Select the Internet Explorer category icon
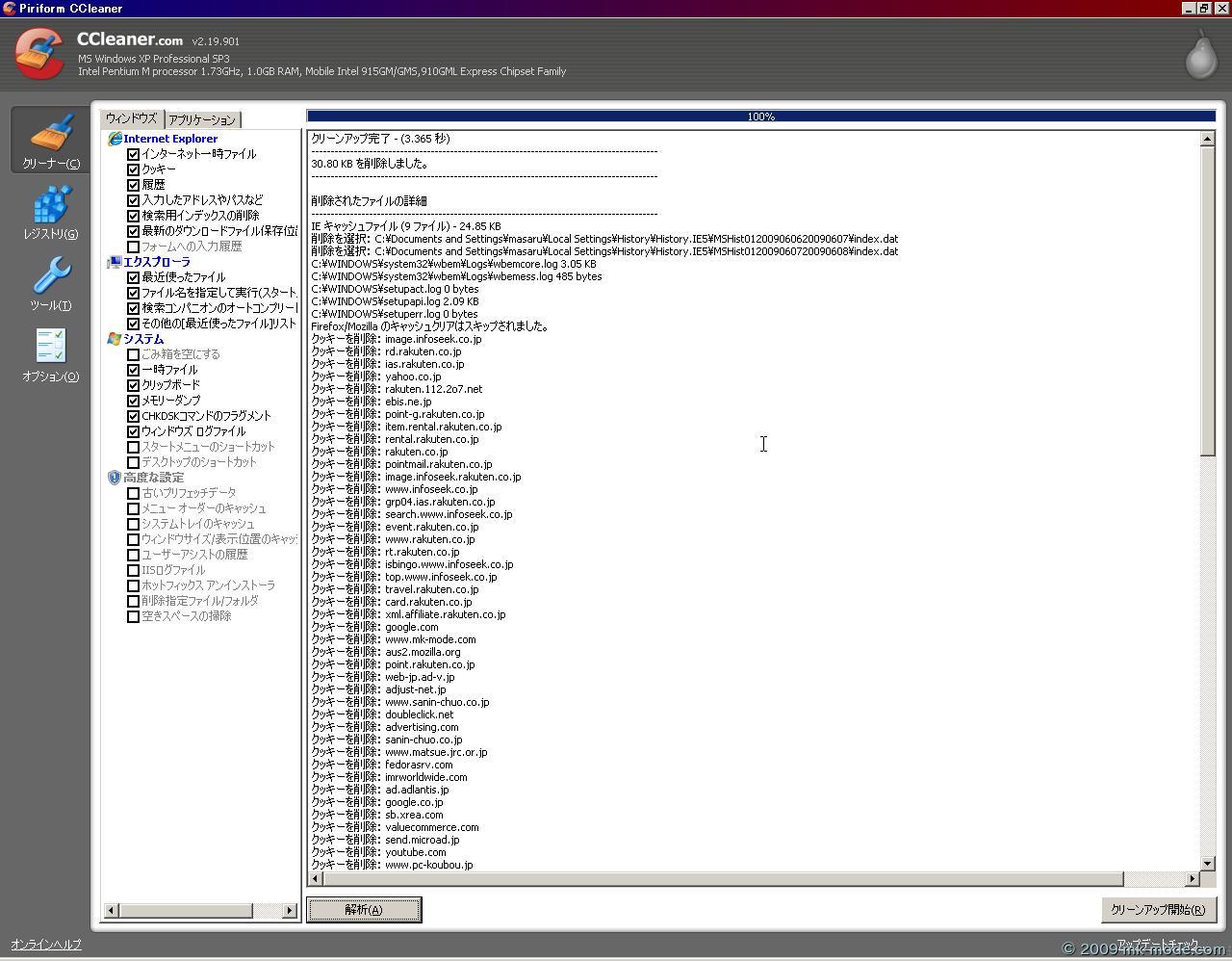This screenshot has height=961, width=1232. [x=115, y=139]
